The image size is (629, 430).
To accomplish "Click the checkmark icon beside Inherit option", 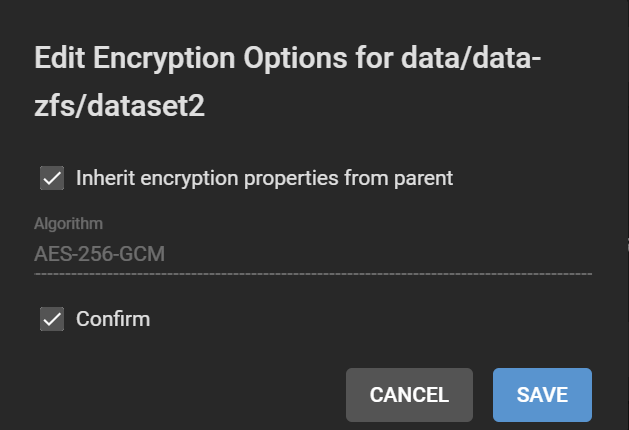I will pyautogui.click(x=52, y=179).
